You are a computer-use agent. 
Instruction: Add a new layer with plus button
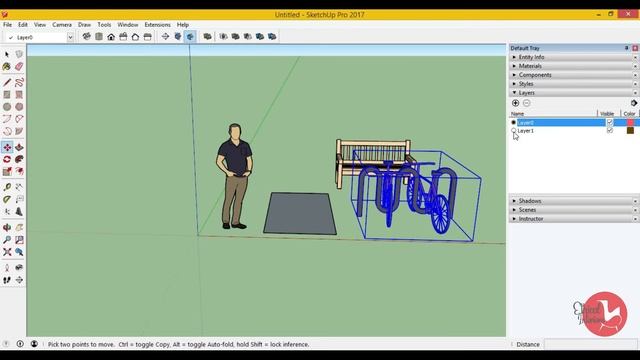coord(516,103)
